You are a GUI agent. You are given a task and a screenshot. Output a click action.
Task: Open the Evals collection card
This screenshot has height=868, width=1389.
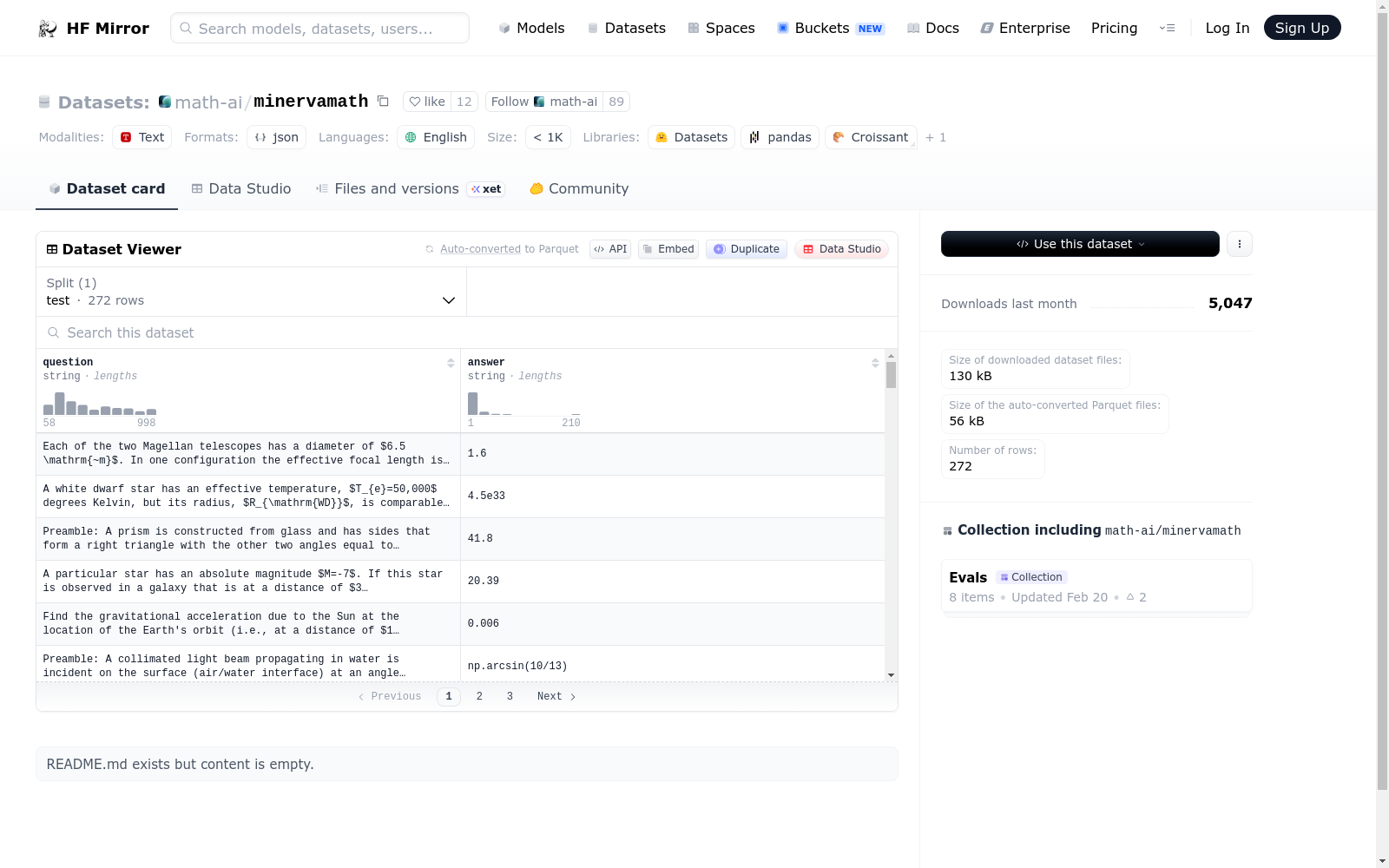point(1096,588)
